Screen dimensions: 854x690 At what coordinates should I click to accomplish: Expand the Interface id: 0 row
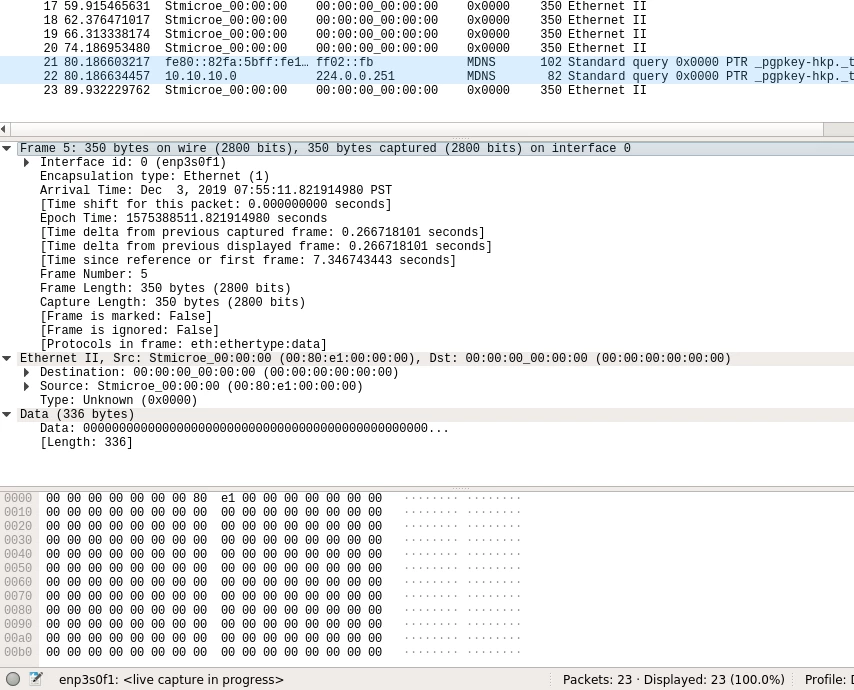[26, 162]
